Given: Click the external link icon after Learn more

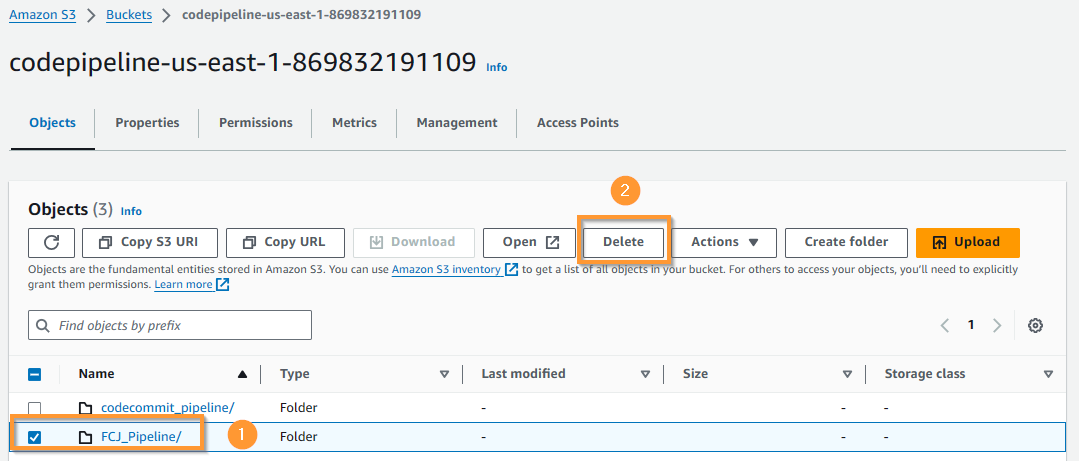Looking at the screenshot, I should [222, 284].
